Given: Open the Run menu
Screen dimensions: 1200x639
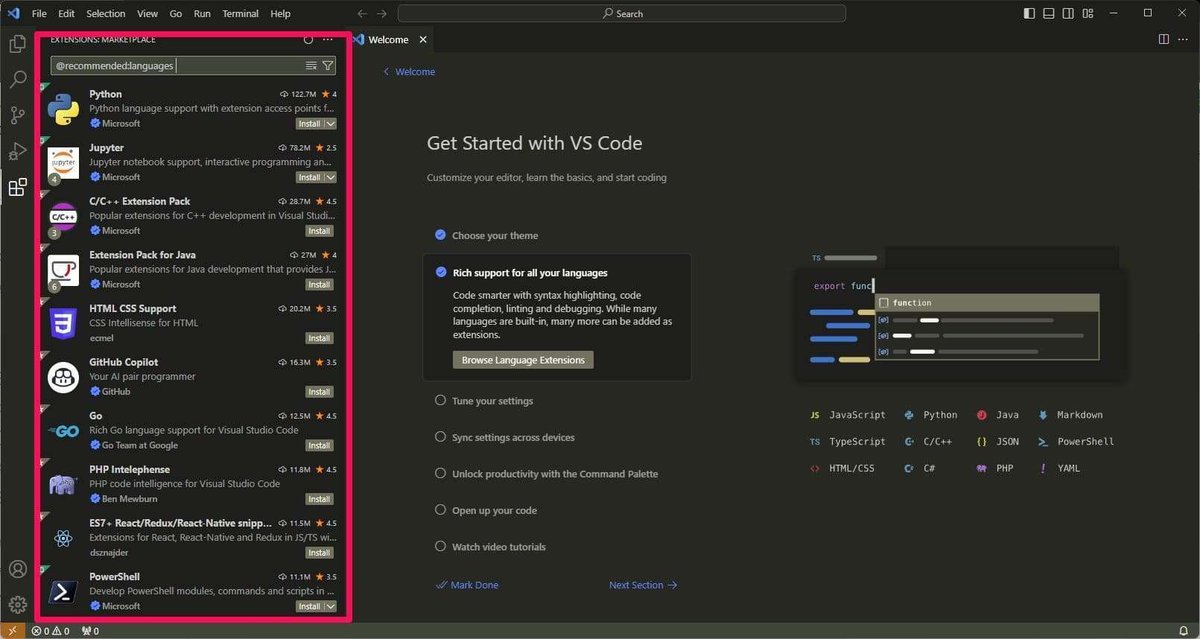Looking at the screenshot, I should pyautogui.click(x=203, y=14).
